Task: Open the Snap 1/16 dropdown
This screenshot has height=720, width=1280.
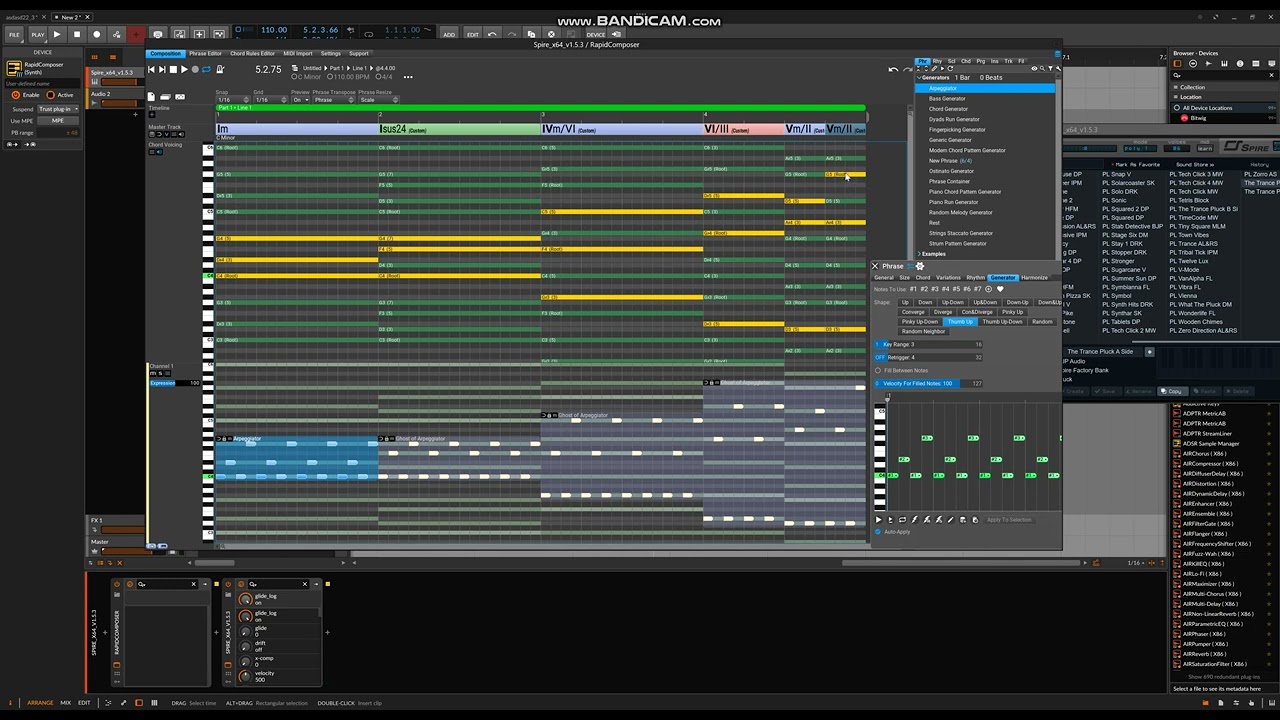Action: (x=231, y=100)
